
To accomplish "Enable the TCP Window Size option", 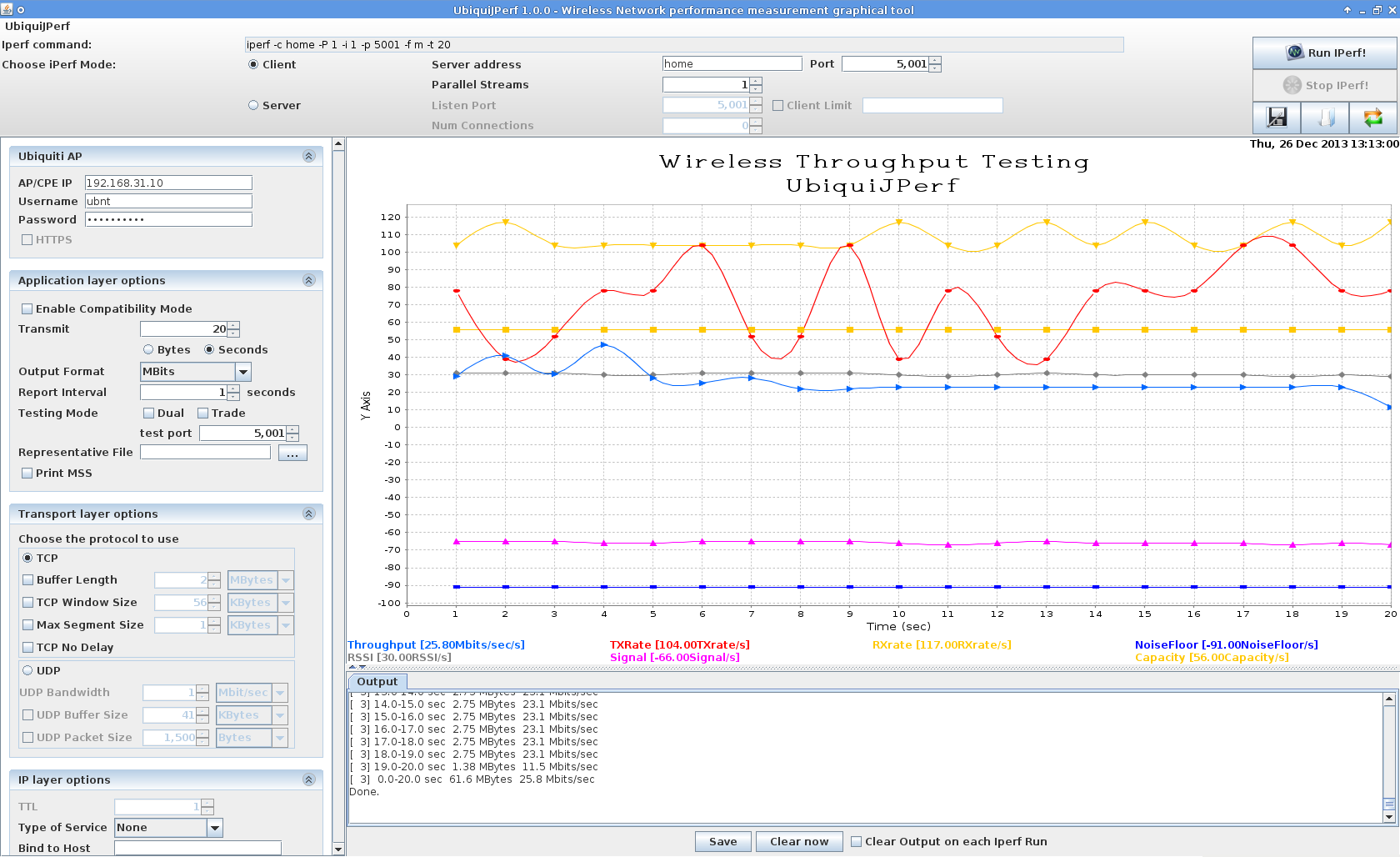I will (x=28, y=602).
